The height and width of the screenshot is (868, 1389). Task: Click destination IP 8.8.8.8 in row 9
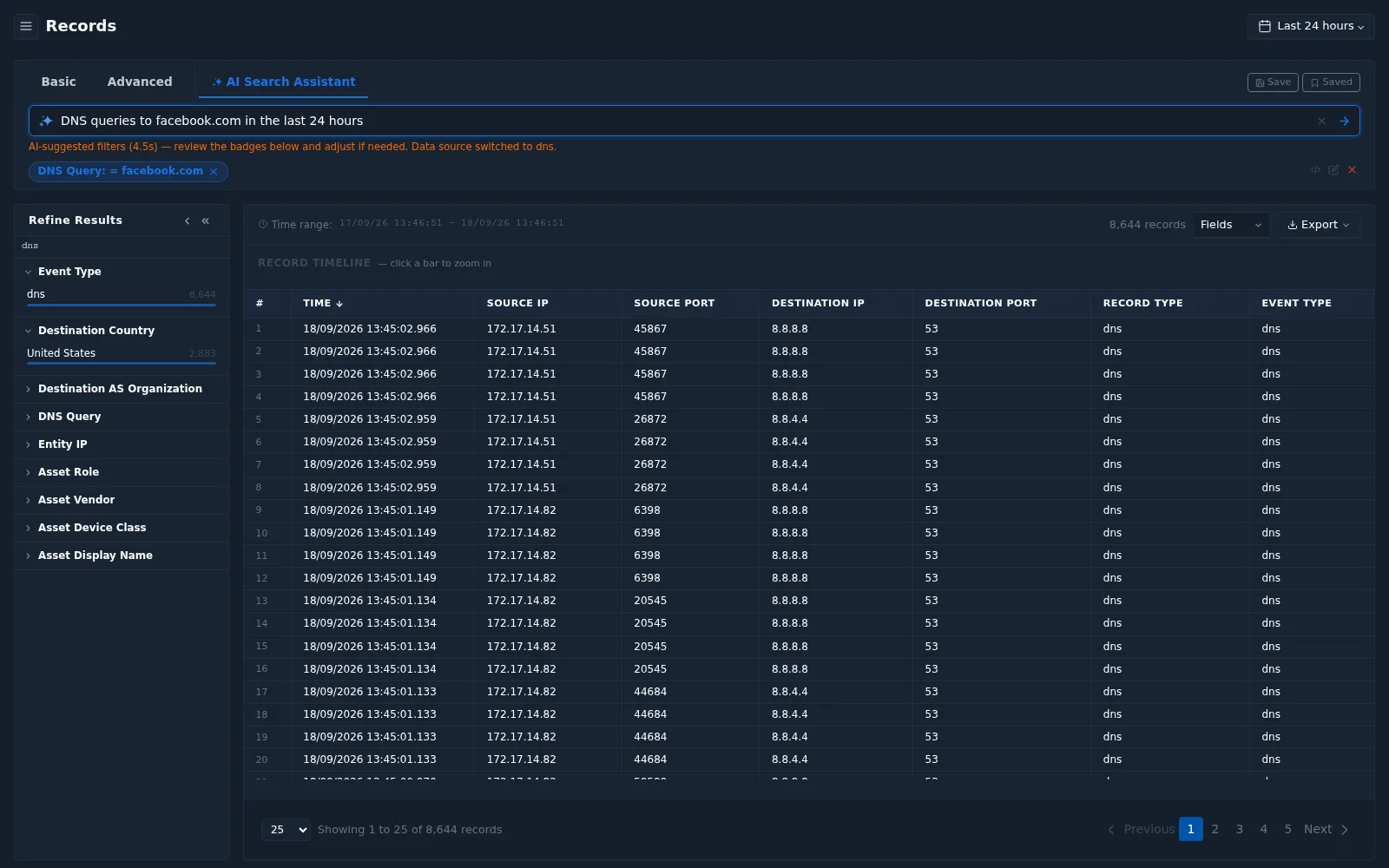[790, 510]
